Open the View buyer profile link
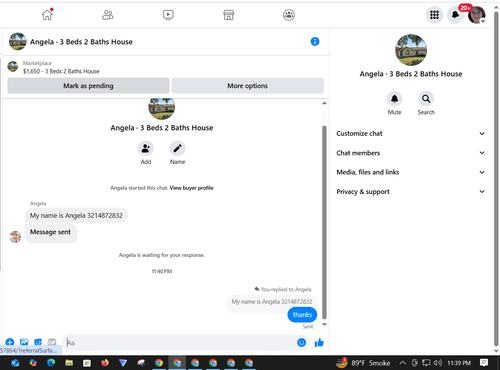 point(191,188)
